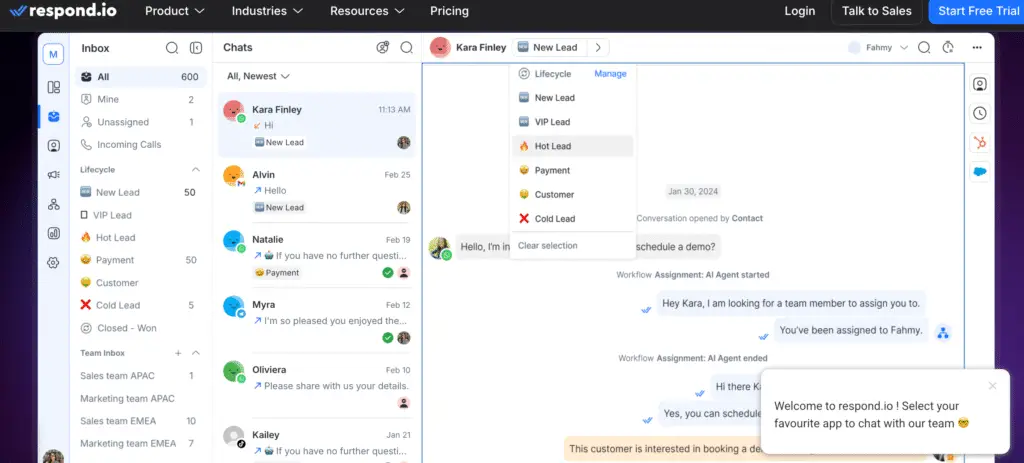Open the dashboard icon in left sidebar
The width and height of the screenshot is (1024, 463).
click(x=54, y=87)
